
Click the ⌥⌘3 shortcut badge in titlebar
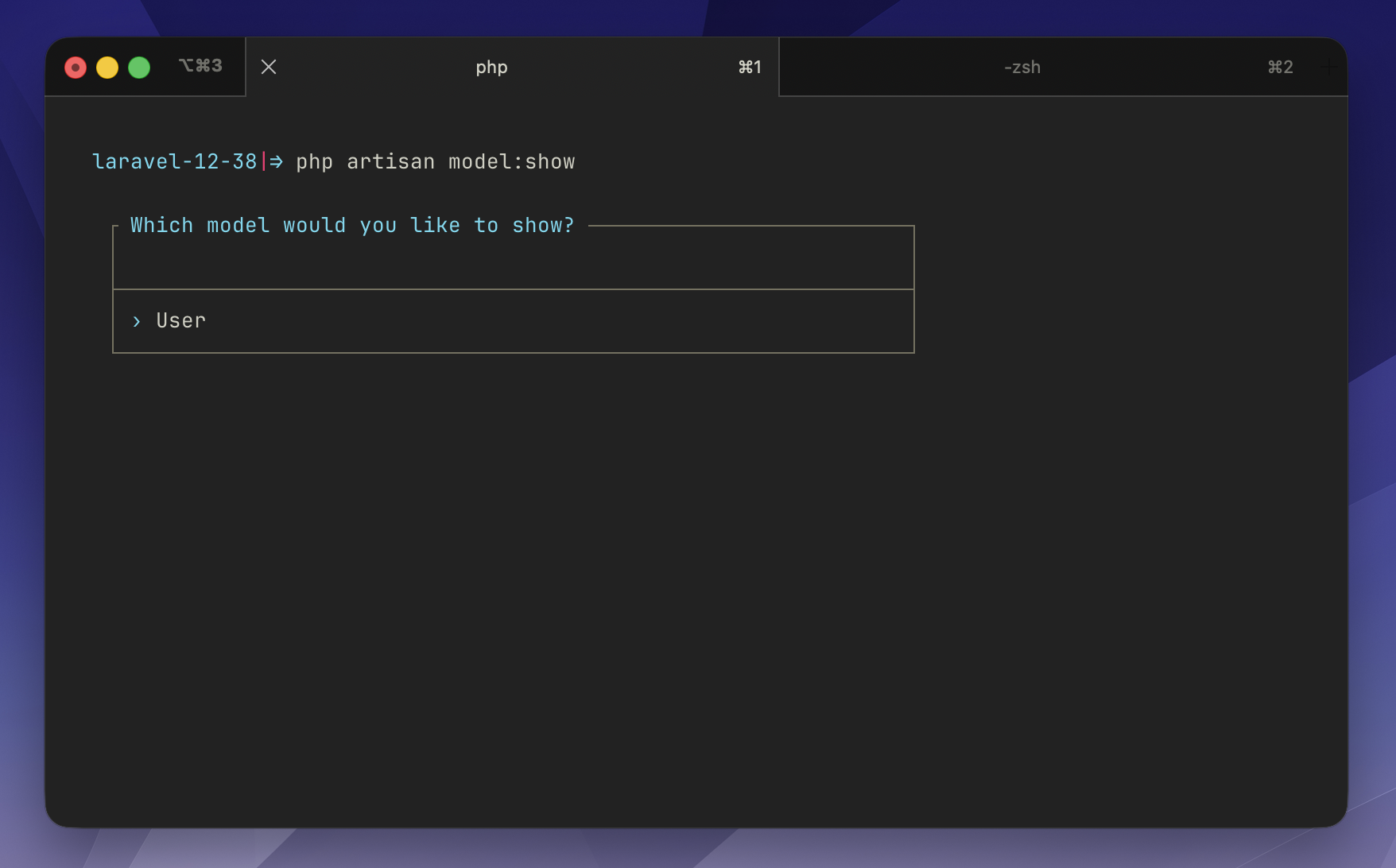200,65
